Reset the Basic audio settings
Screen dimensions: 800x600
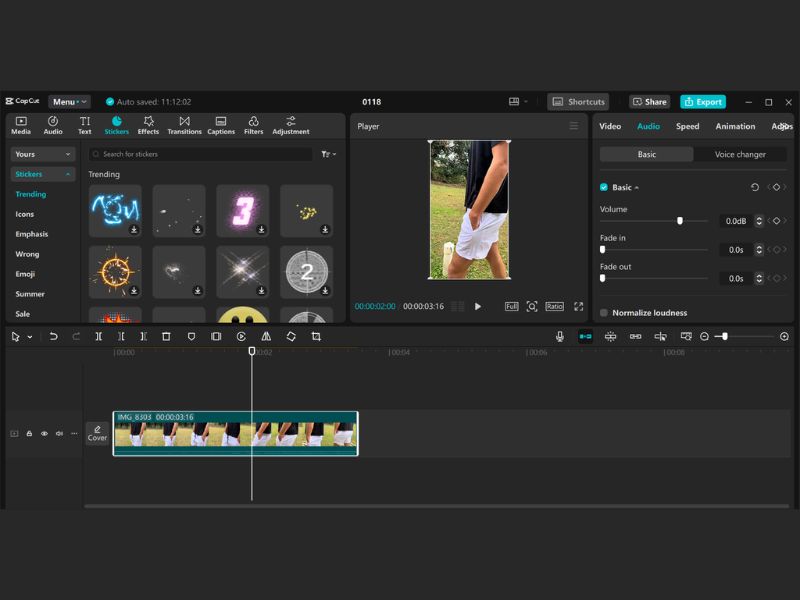coord(755,187)
